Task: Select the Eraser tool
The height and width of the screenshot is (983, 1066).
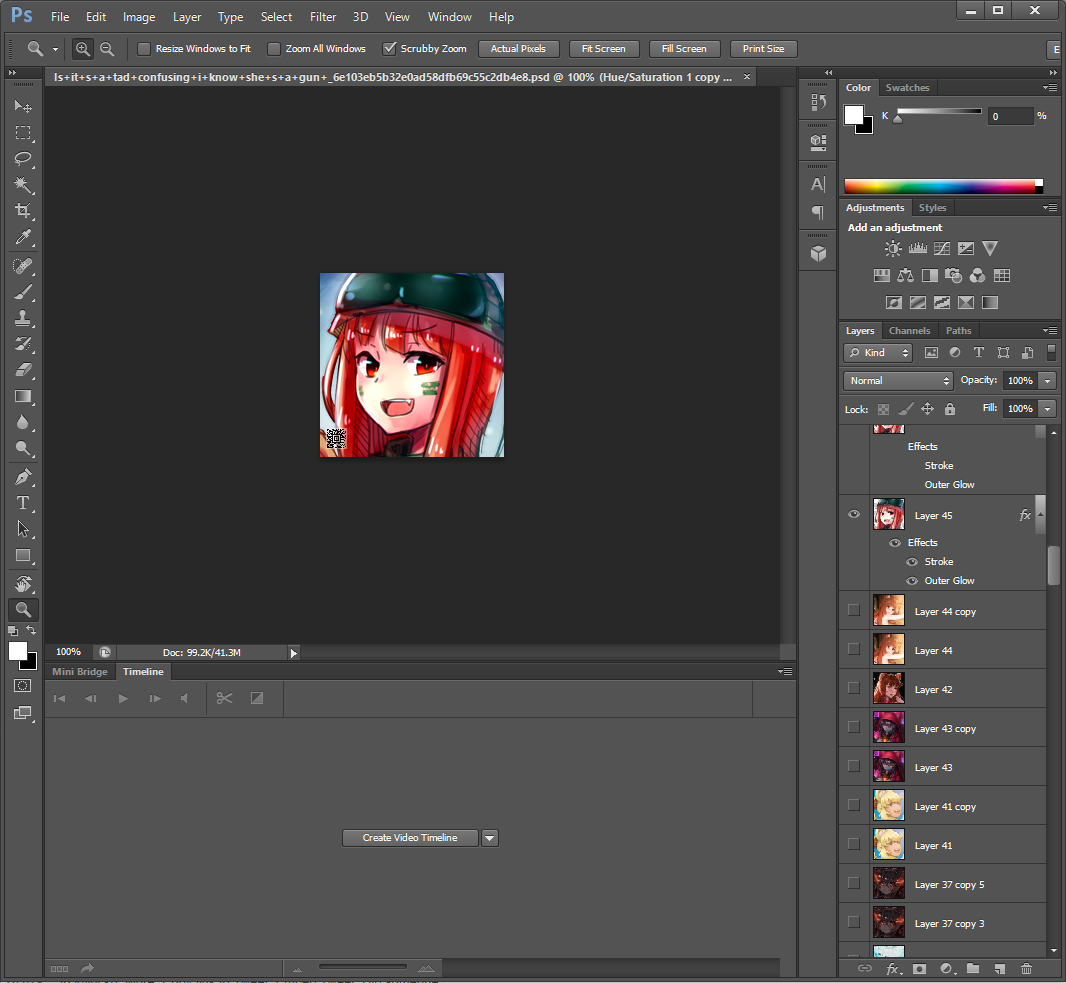Action: click(23, 370)
